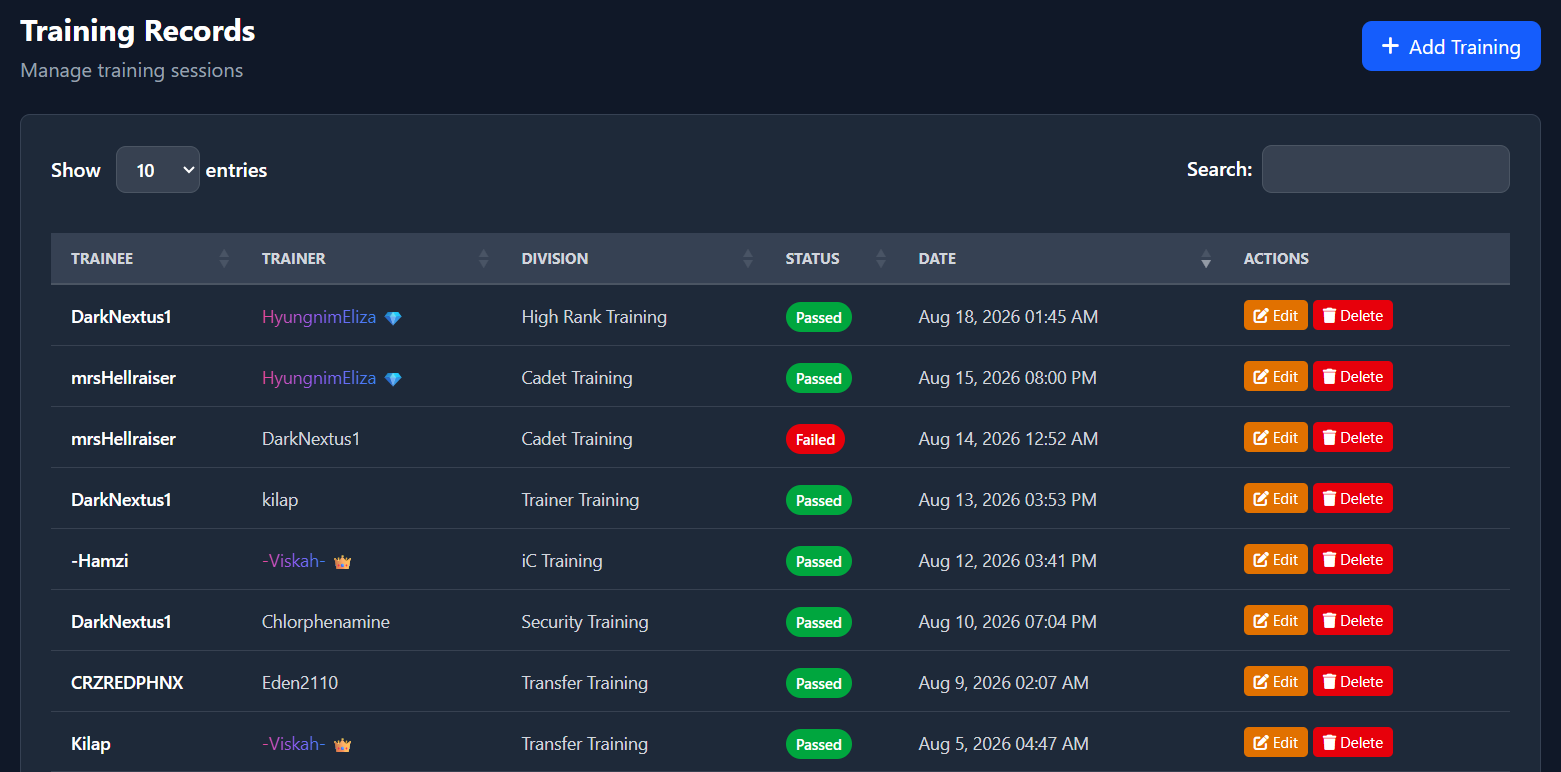Open the entries-per-page dropdown showing 10
The width and height of the screenshot is (1561, 772).
tap(158, 170)
